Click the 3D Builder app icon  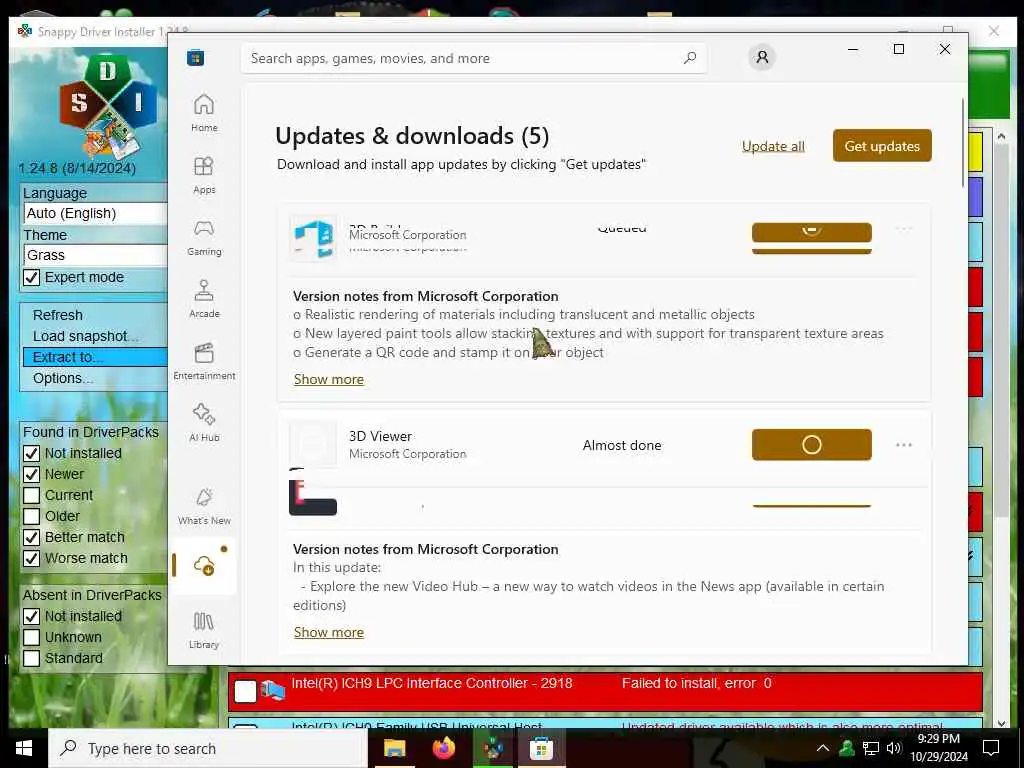click(313, 238)
